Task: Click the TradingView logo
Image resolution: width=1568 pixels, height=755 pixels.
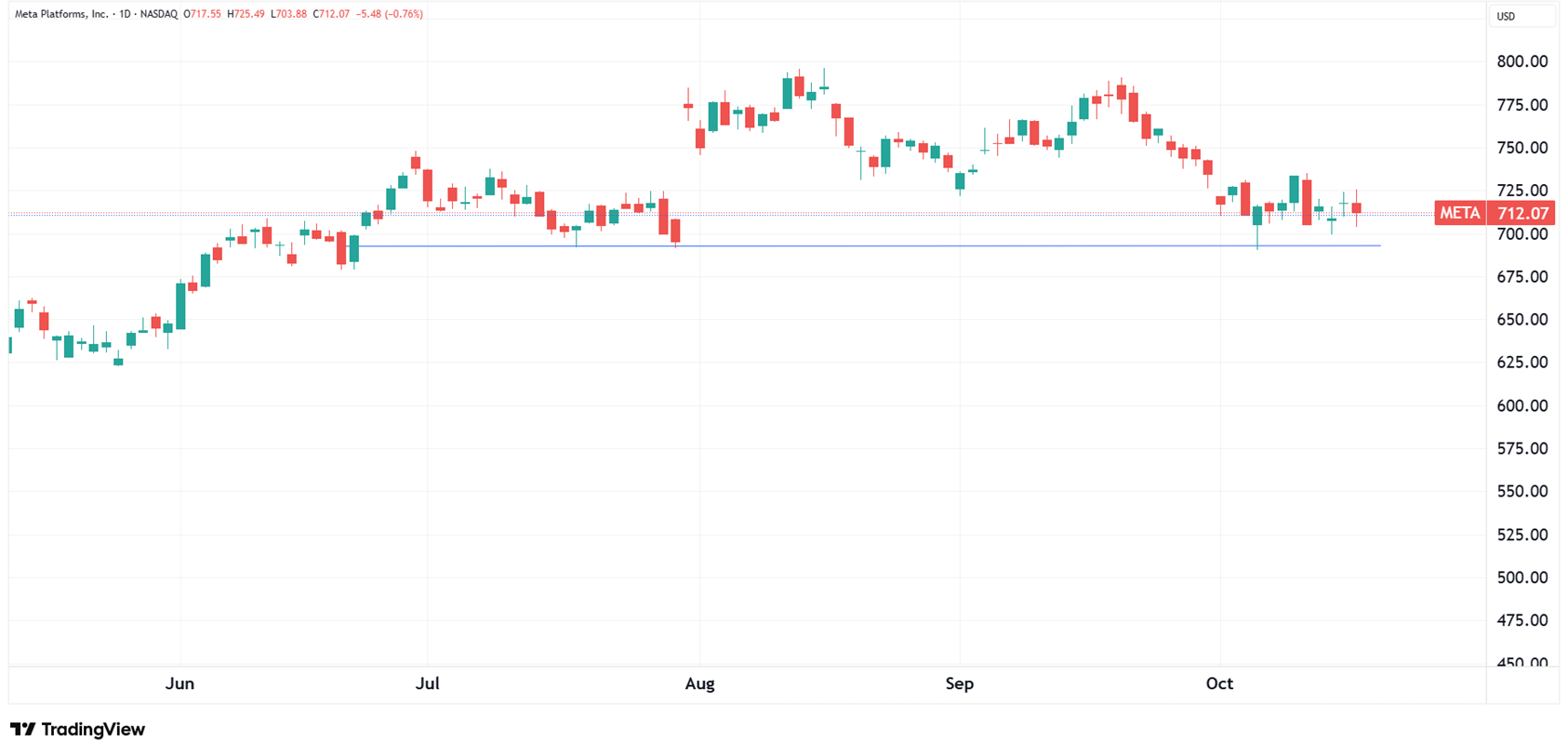Action: (x=77, y=729)
